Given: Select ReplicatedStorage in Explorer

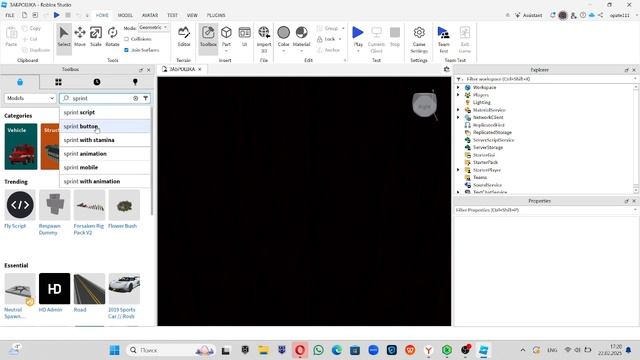Looking at the screenshot, I should (x=492, y=132).
